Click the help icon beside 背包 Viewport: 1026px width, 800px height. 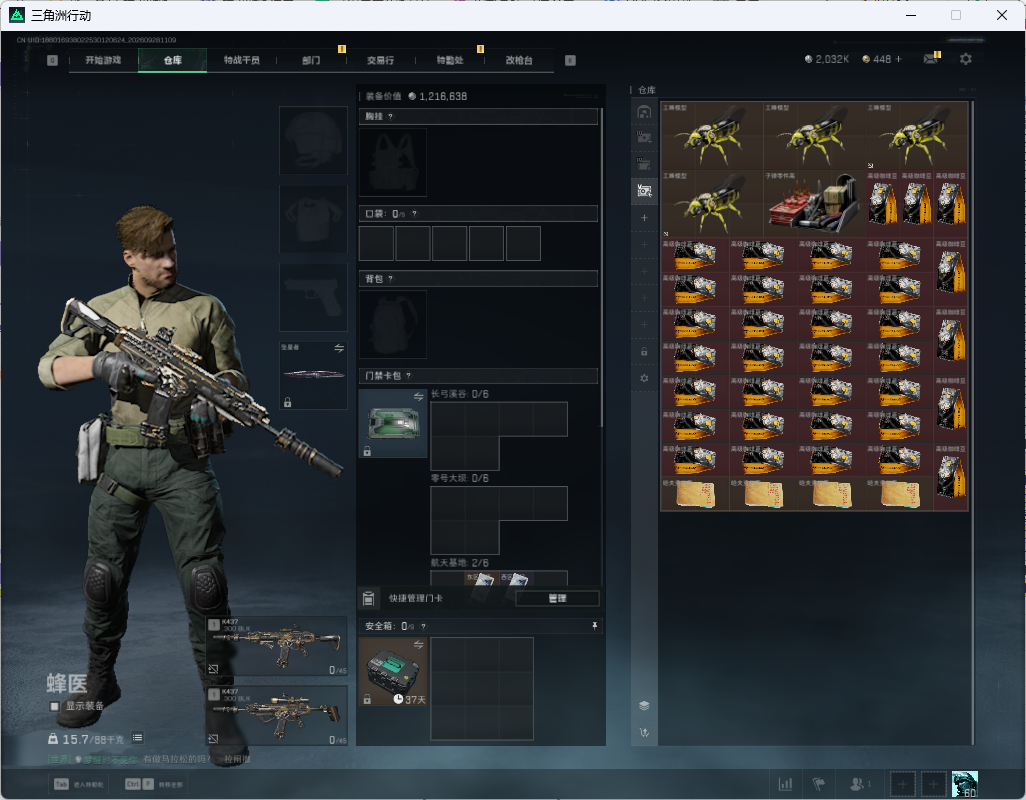click(x=391, y=279)
